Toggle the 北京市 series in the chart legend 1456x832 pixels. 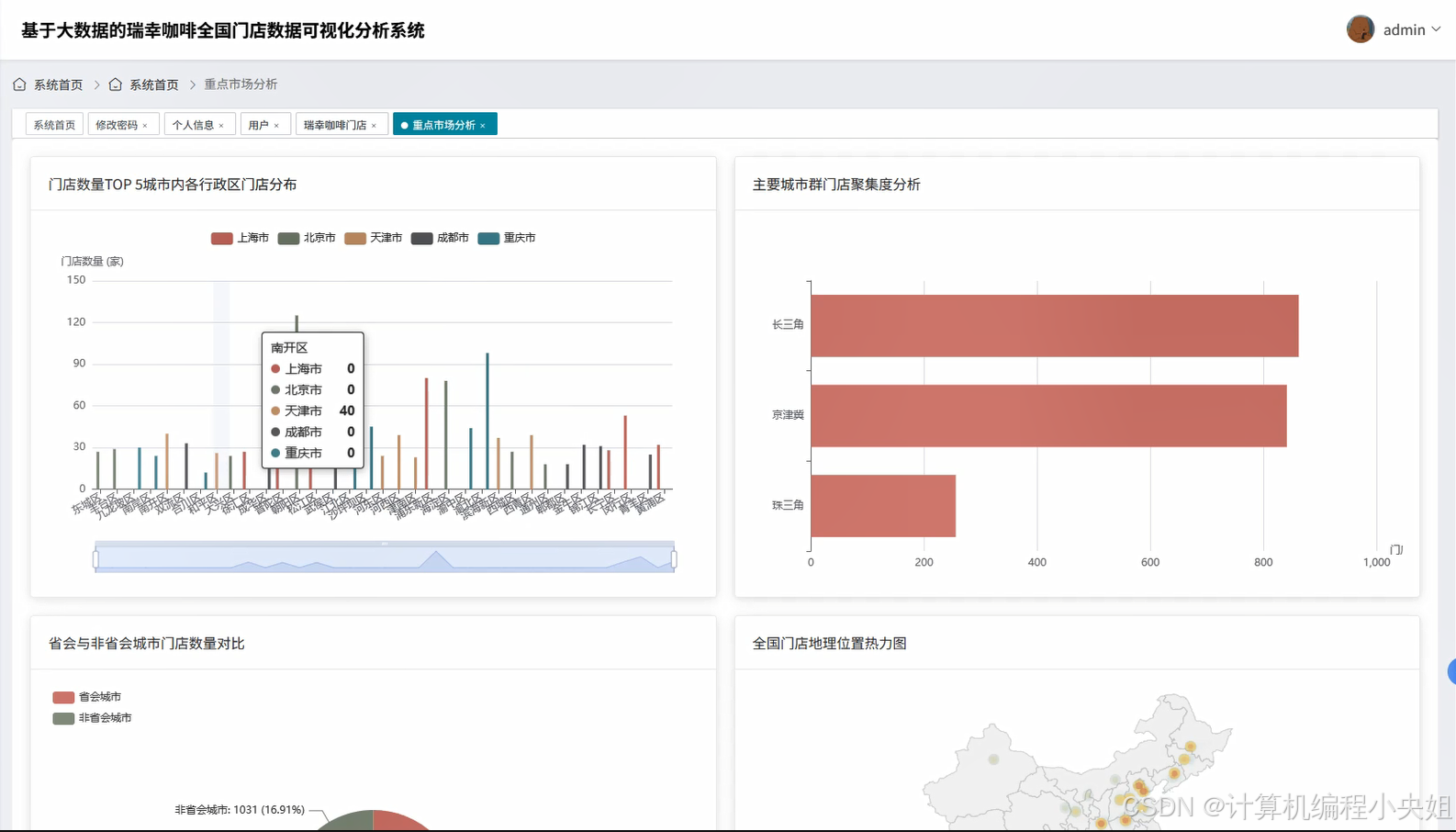click(x=307, y=238)
